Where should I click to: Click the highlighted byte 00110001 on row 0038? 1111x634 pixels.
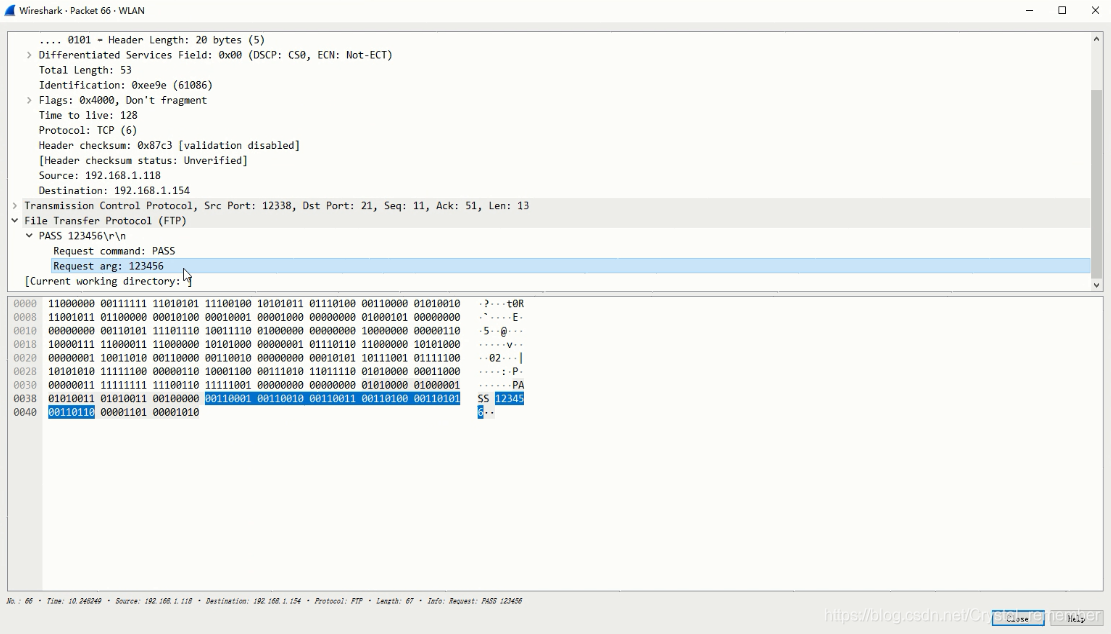228,399
